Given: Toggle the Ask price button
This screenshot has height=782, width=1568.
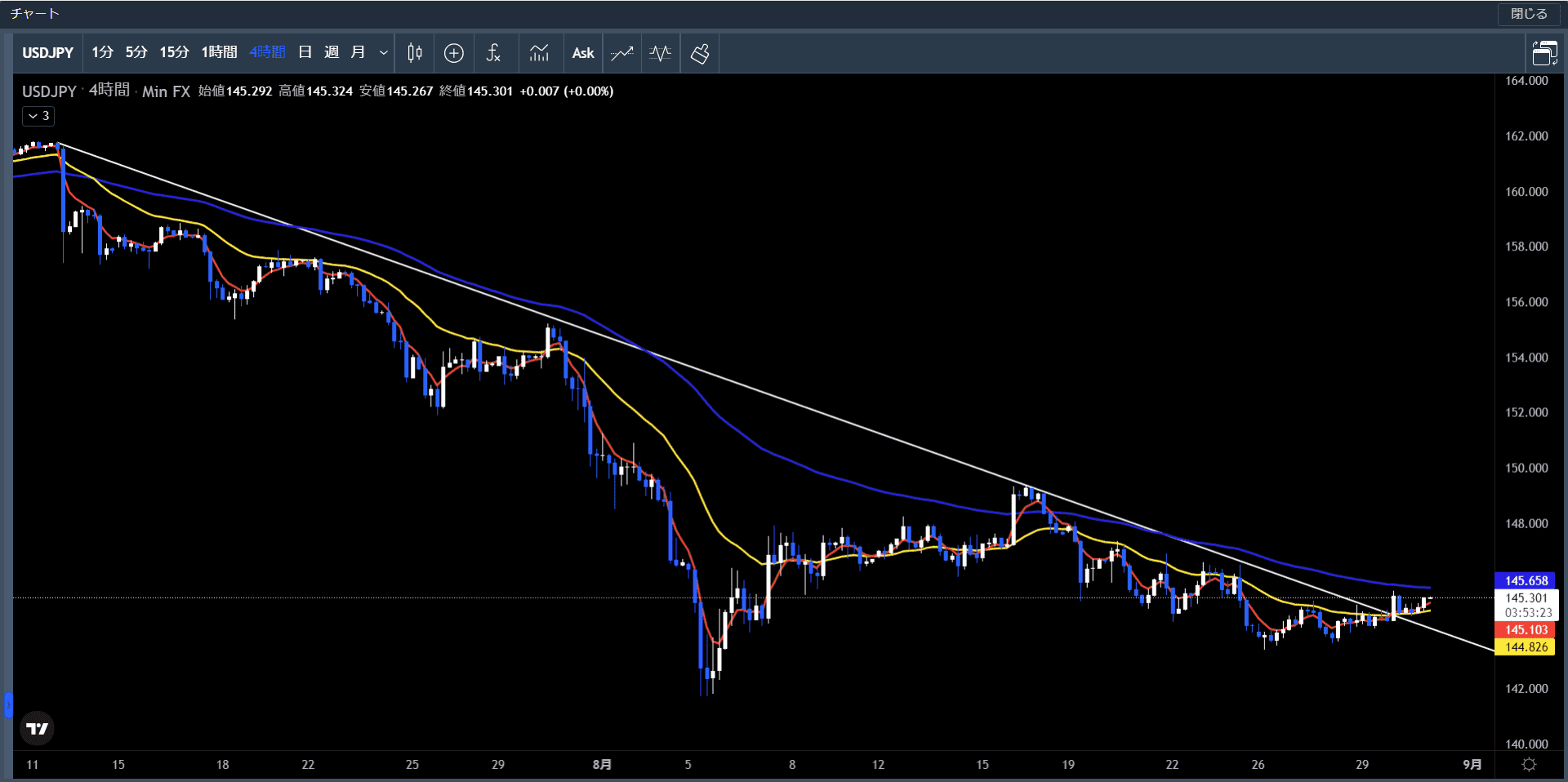Looking at the screenshot, I should coord(583,53).
